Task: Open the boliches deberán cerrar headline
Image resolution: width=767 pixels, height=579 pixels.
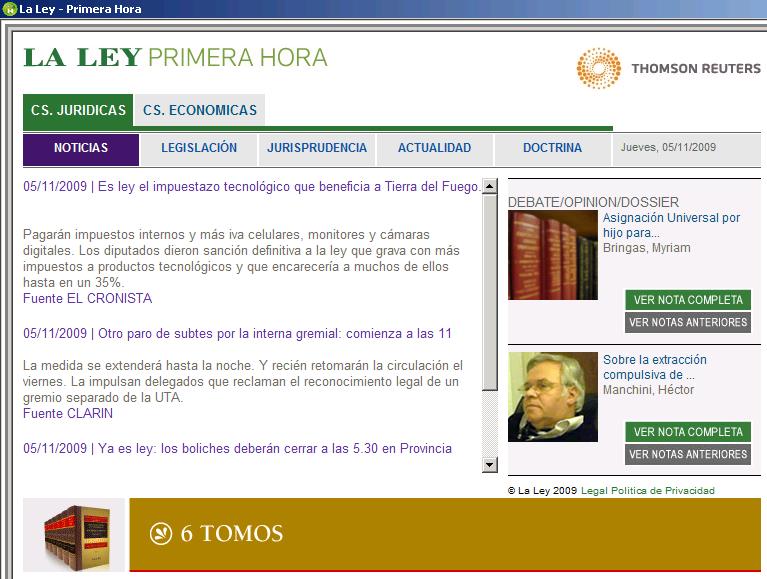Action: [x=237, y=448]
